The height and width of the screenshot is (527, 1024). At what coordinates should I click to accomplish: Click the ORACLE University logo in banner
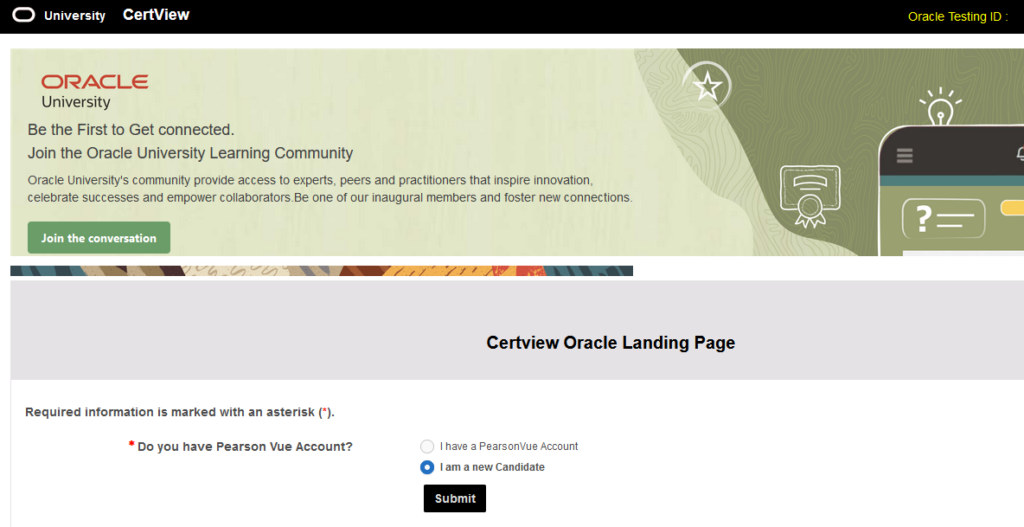point(94,91)
